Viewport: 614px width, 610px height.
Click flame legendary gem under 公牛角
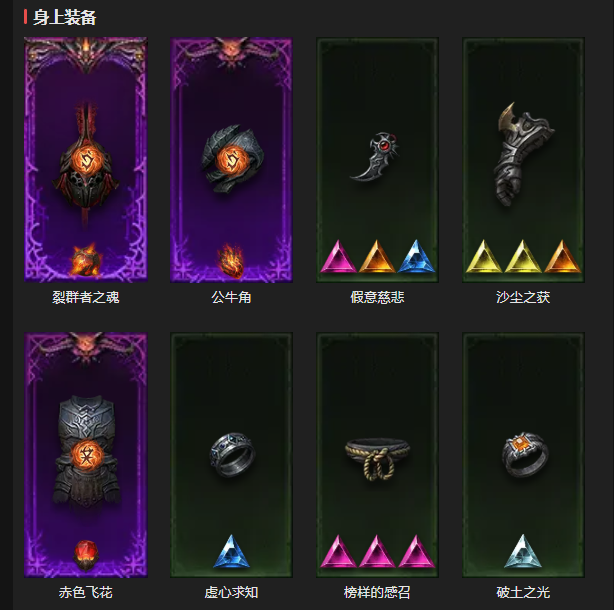click(231, 260)
